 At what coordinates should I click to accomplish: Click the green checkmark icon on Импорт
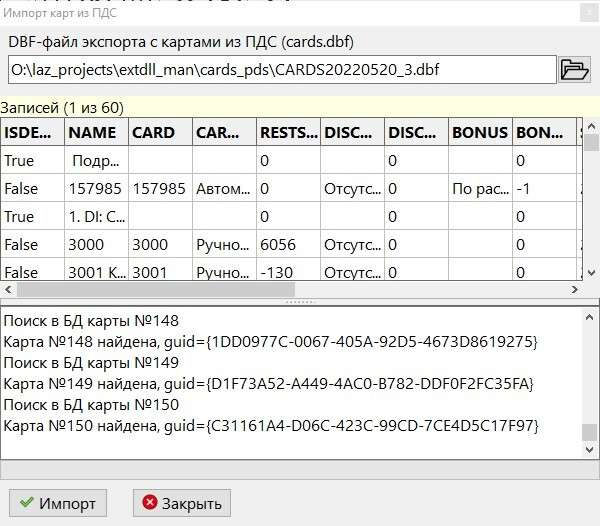click(26, 503)
